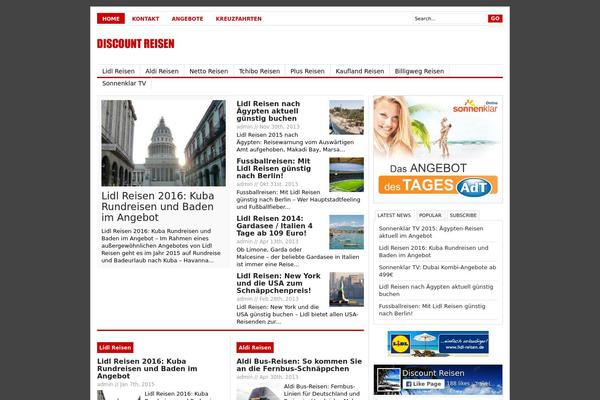Image resolution: width=600 pixels, height=400 pixels.
Task: Open lower Kuba Rundreisen article headline
Action: [x=147, y=369]
